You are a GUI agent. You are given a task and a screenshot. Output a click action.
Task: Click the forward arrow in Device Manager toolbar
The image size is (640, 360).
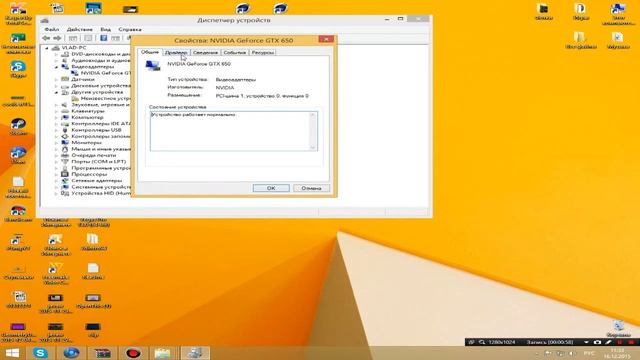(x=57, y=38)
